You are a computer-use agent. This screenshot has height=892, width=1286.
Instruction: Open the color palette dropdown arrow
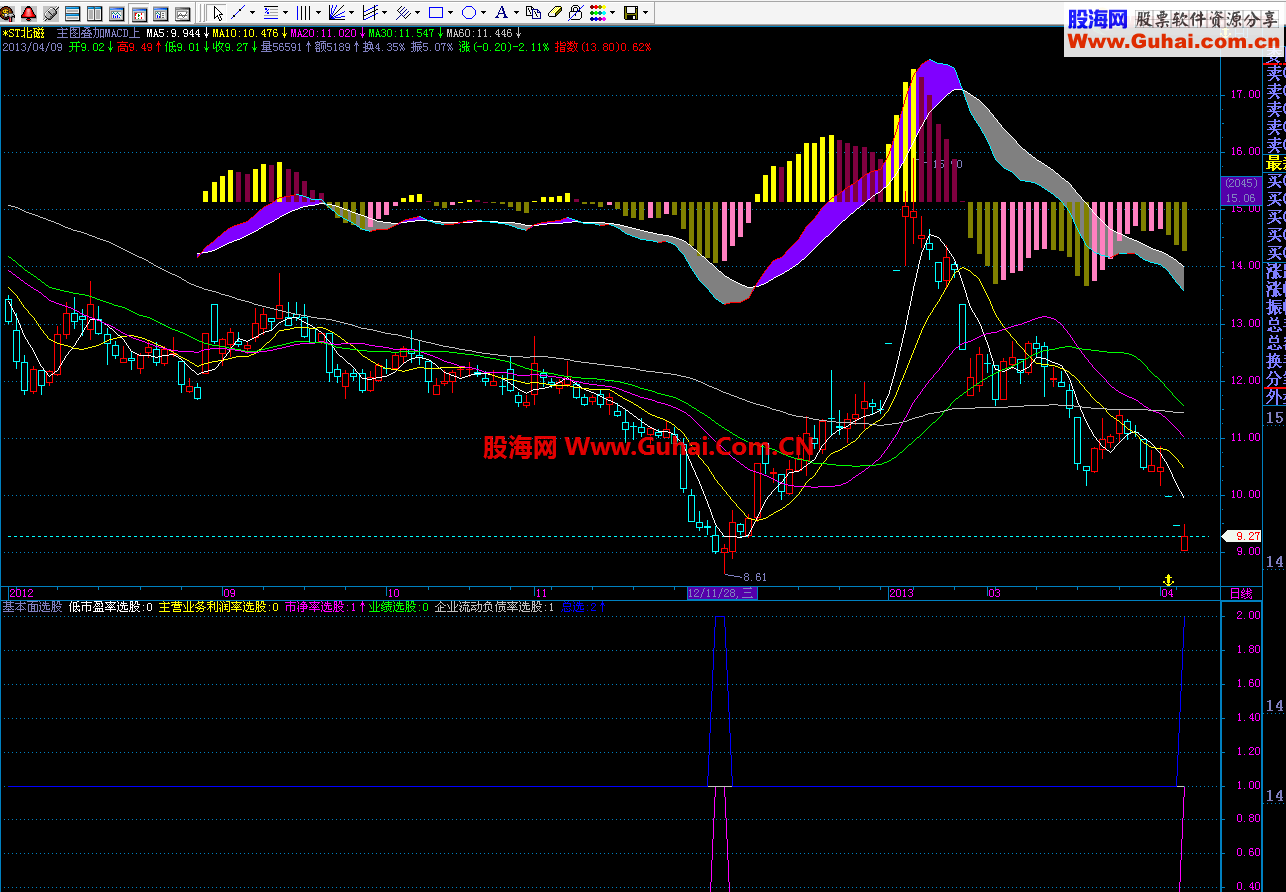point(613,13)
